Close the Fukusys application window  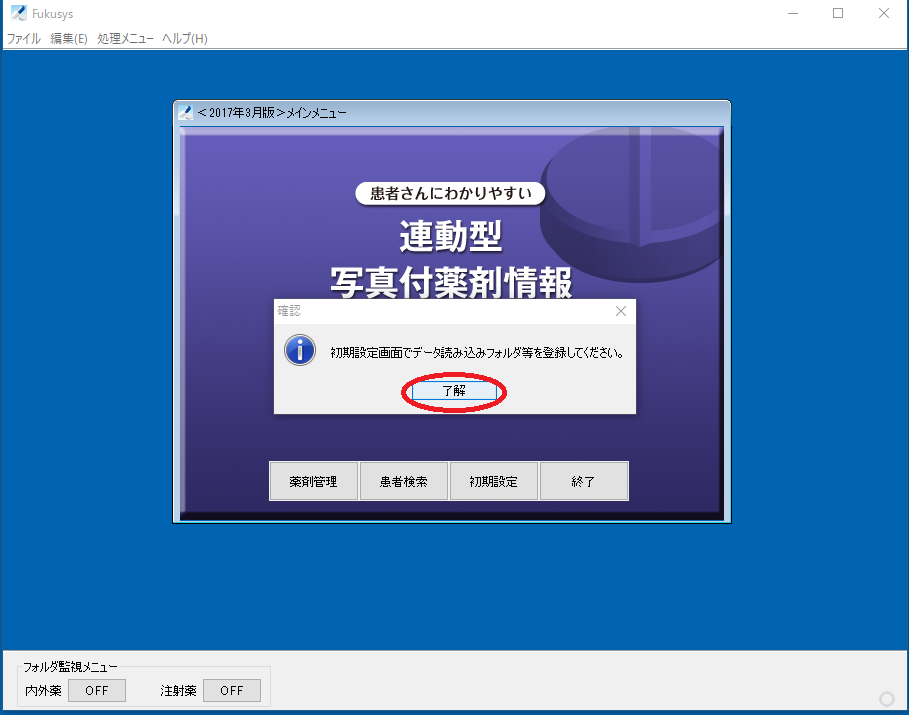coord(883,13)
